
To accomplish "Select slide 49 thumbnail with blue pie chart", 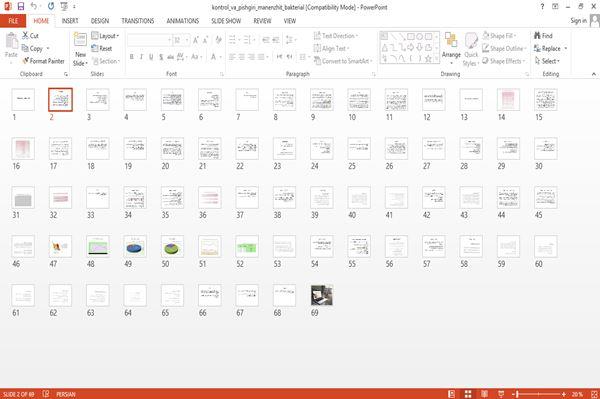I will [135, 246].
